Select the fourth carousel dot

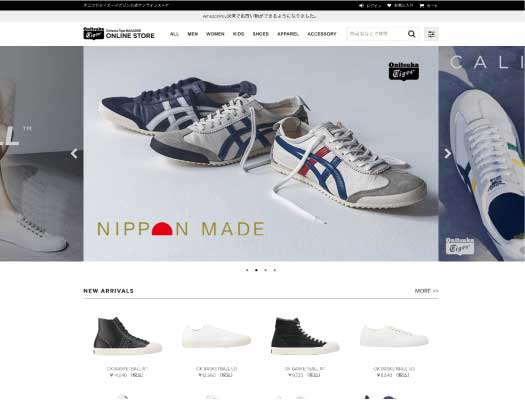click(x=275, y=270)
